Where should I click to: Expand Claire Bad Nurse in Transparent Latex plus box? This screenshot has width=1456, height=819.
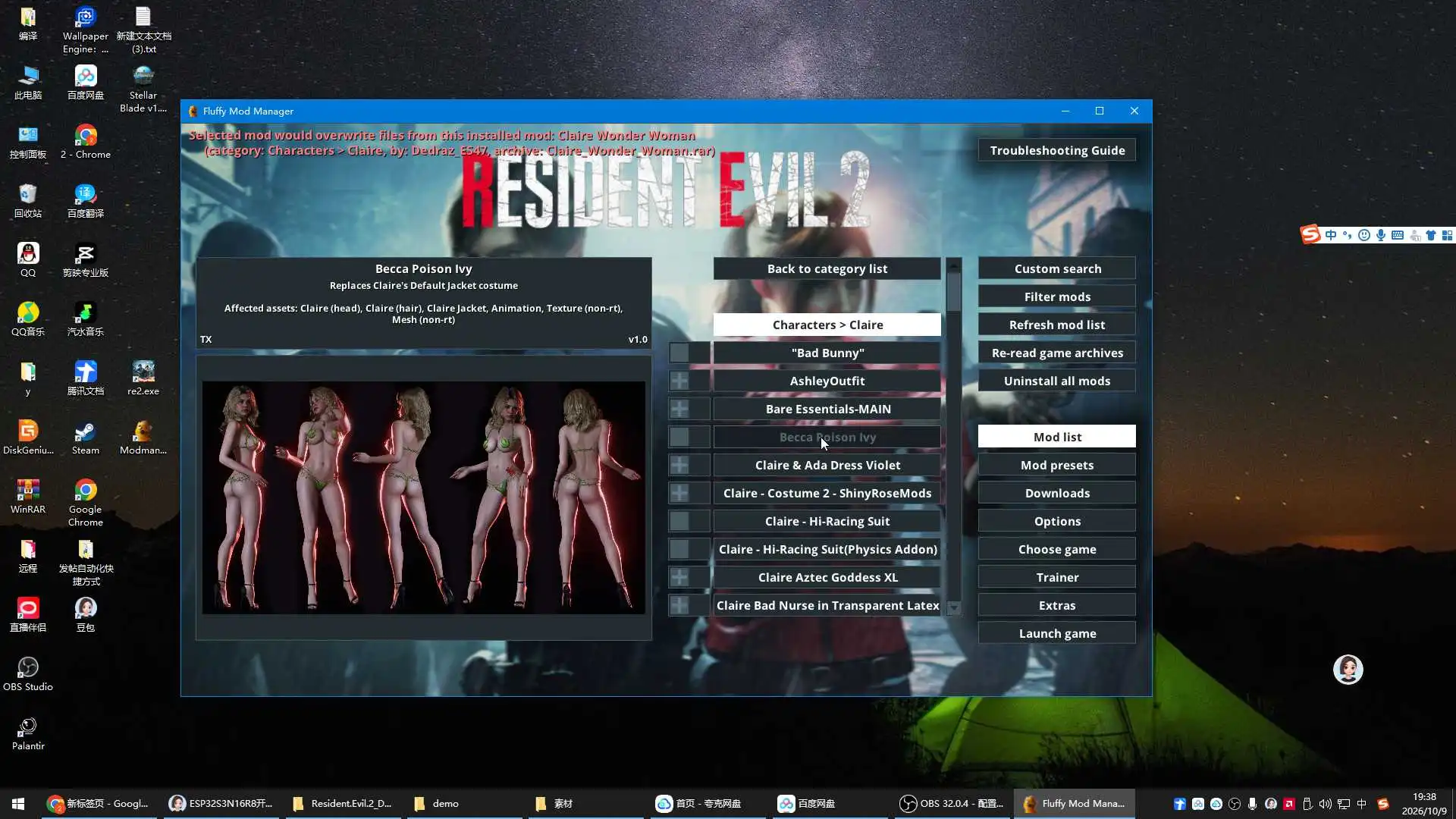pos(679,605)
